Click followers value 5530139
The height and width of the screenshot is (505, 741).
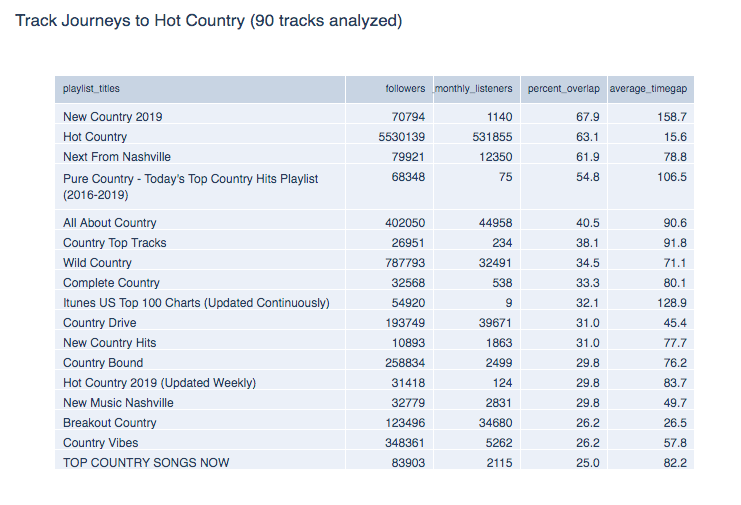click(x=402, y=137)
